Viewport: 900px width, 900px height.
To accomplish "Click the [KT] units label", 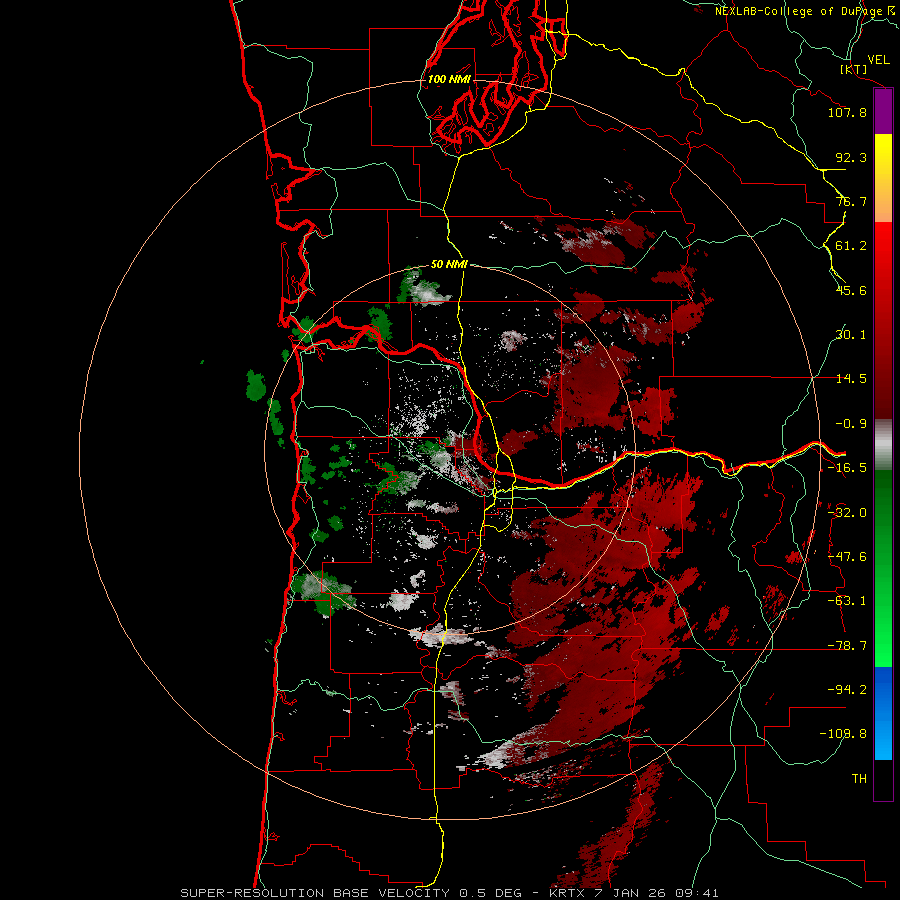I will (x=853, y=69).
